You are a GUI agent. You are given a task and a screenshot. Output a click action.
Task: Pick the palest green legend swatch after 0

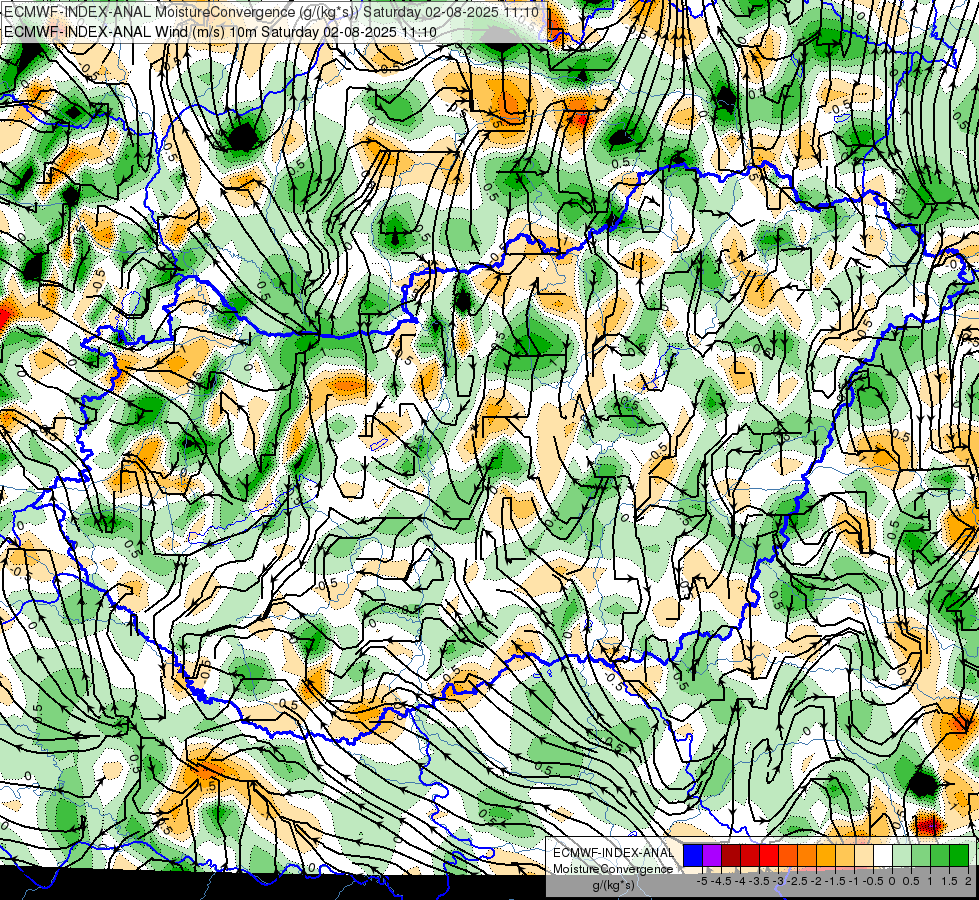[x=902, y=855]
